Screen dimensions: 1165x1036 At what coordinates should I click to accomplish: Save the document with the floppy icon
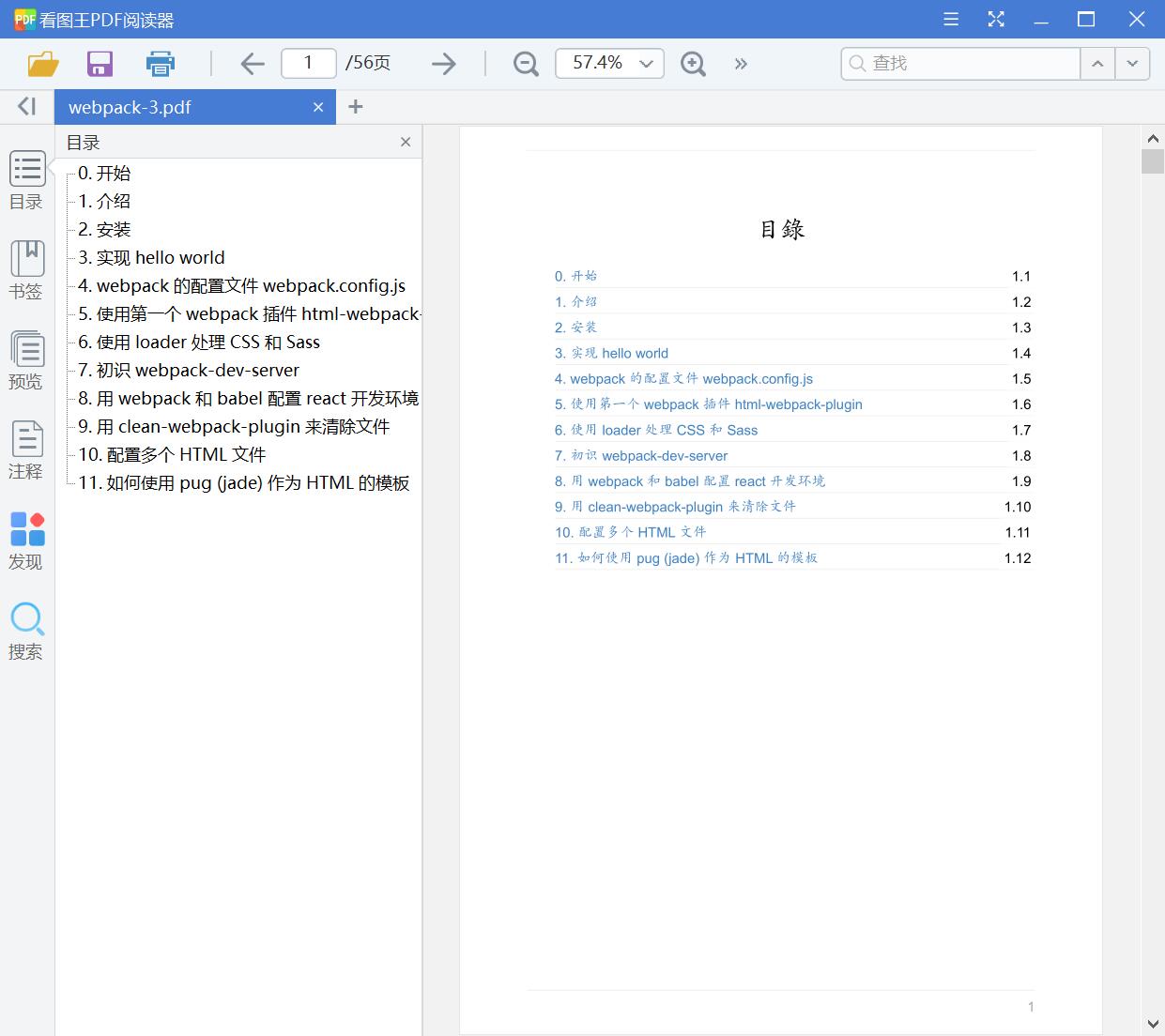pyautogui.click(x=100, y=63)
